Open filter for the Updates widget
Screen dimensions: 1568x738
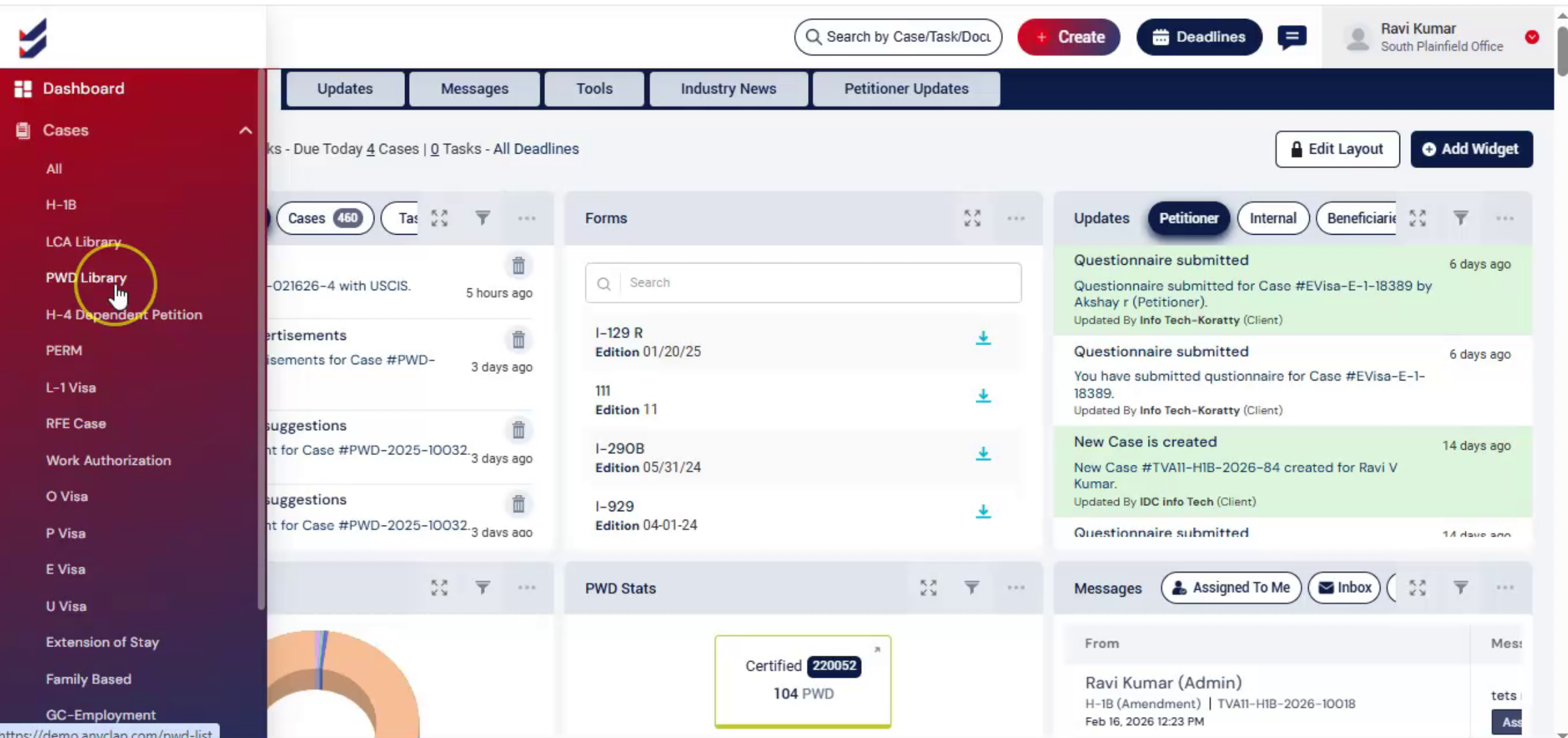[1461, 218]
